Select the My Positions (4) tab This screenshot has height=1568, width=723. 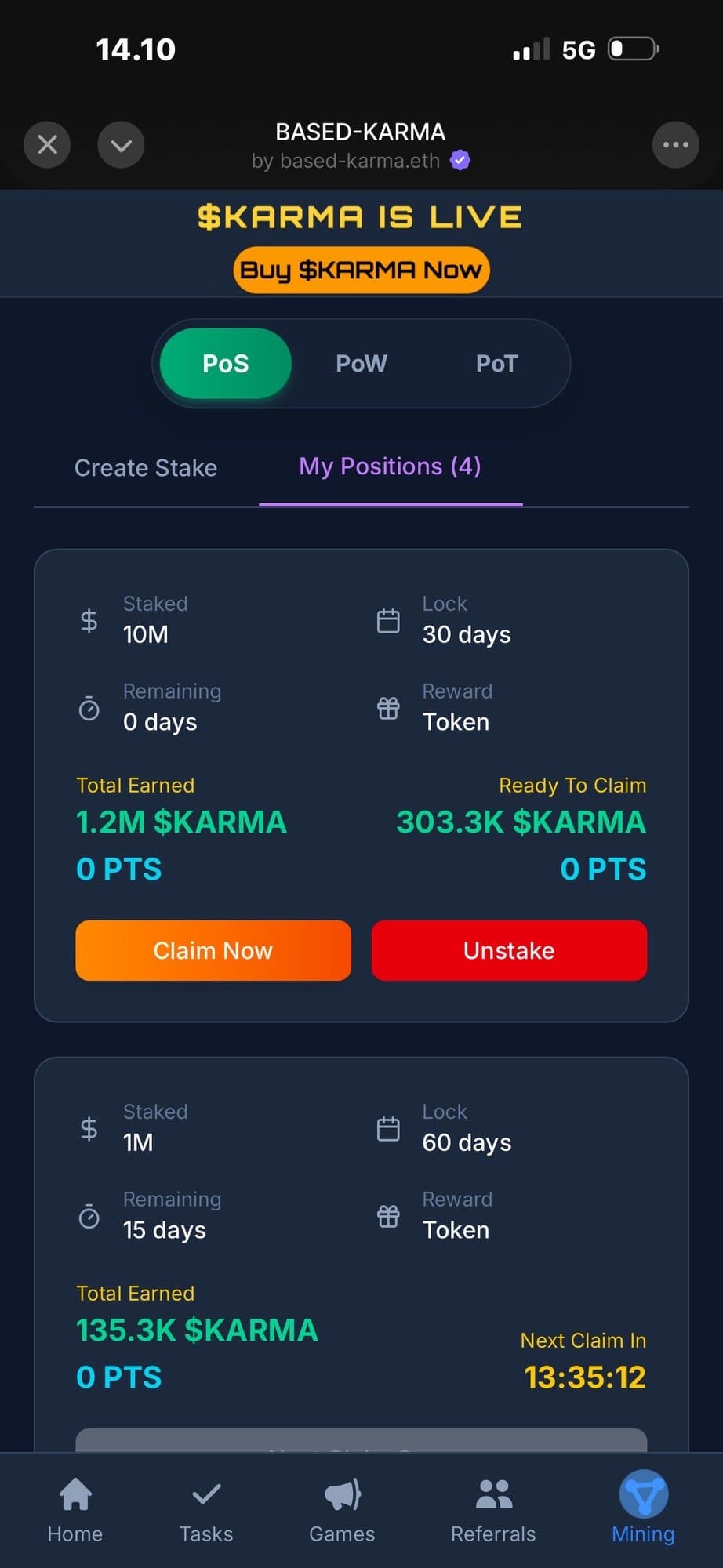390,467
